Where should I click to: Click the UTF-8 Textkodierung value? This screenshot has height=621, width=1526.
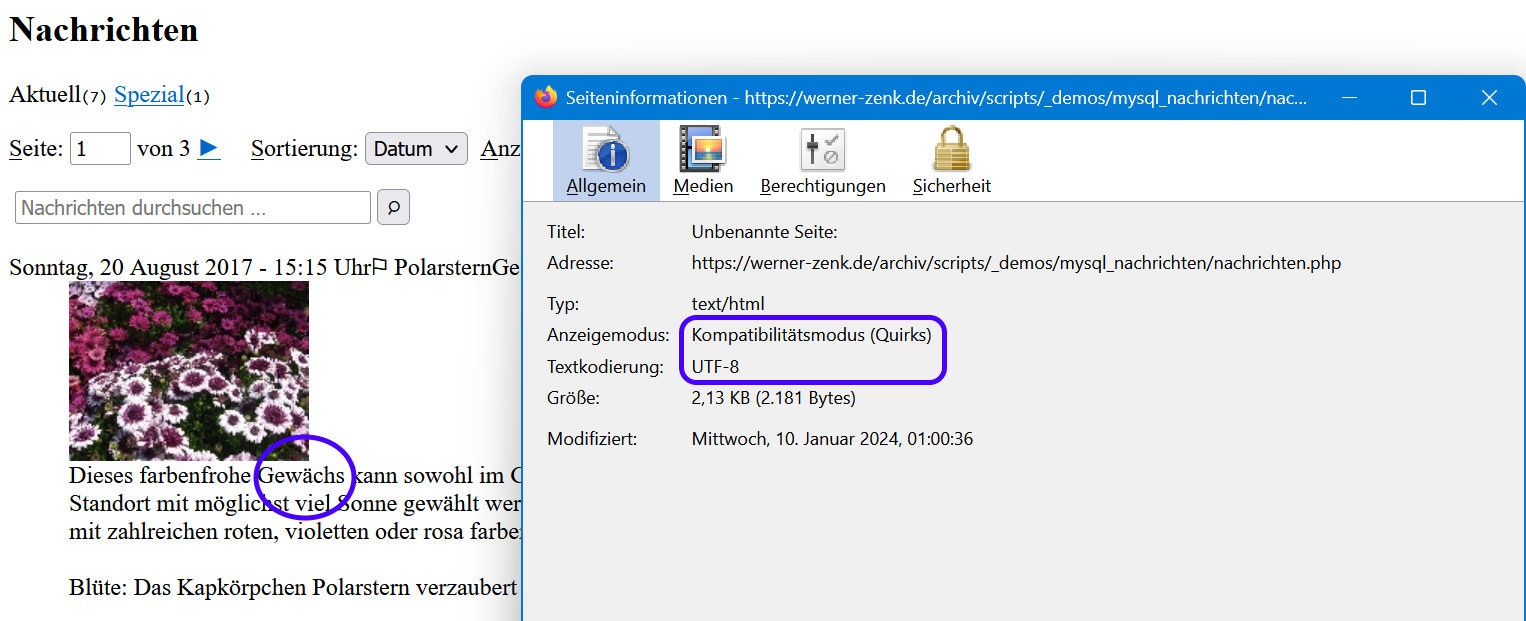click(715, 367)
